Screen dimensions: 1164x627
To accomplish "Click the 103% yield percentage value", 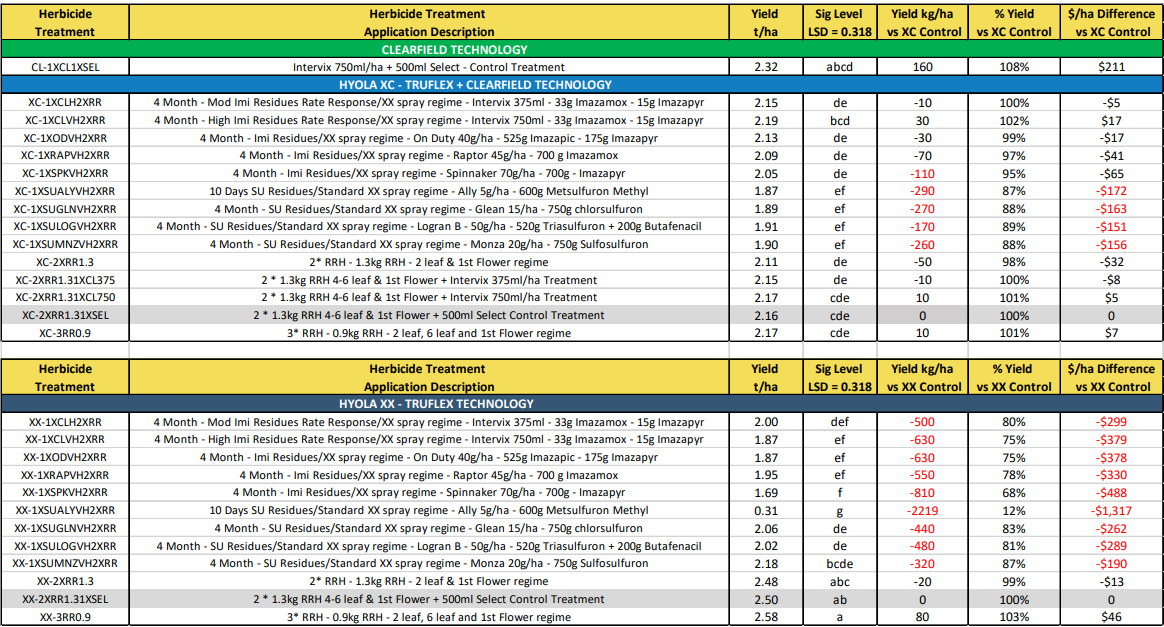I will coord(1014,617).
